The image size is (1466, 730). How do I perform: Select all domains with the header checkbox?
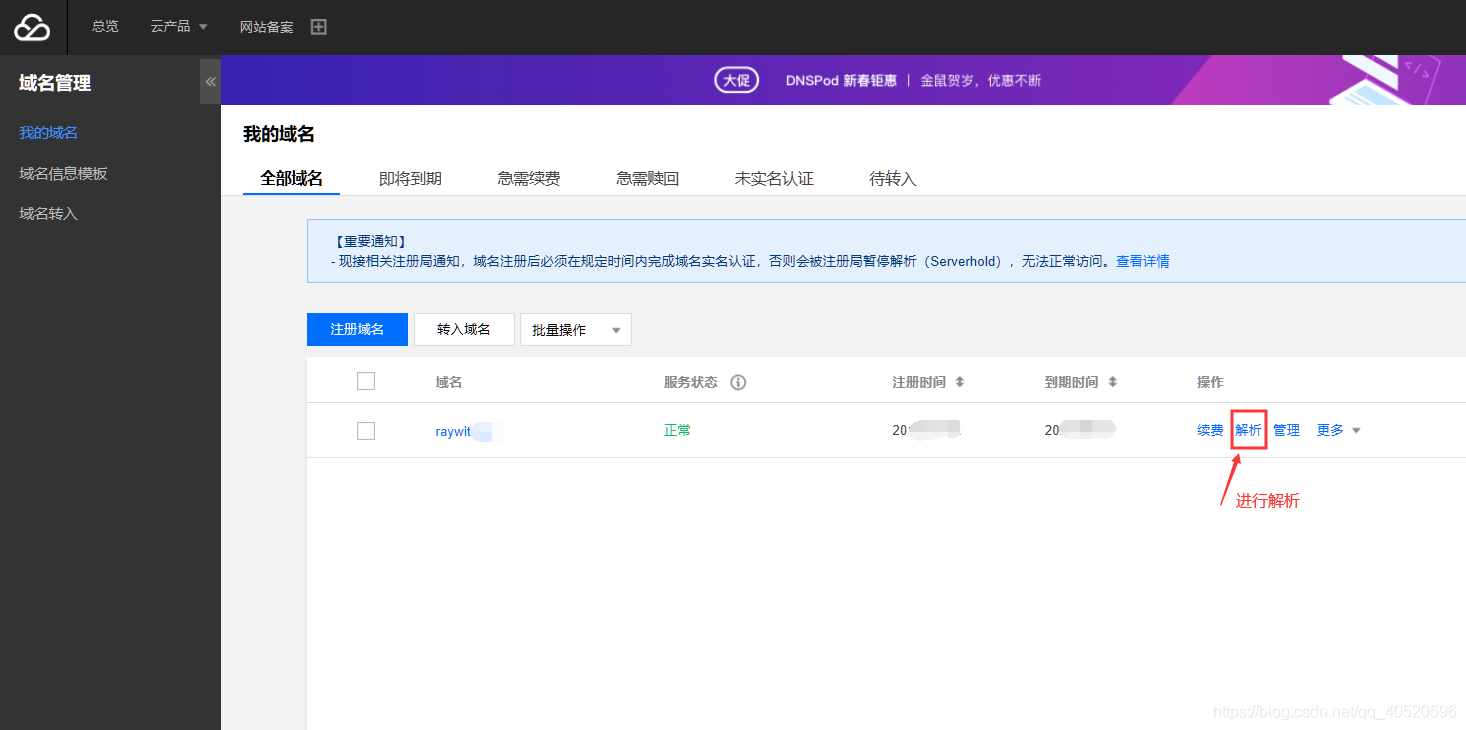pos(366,381)
